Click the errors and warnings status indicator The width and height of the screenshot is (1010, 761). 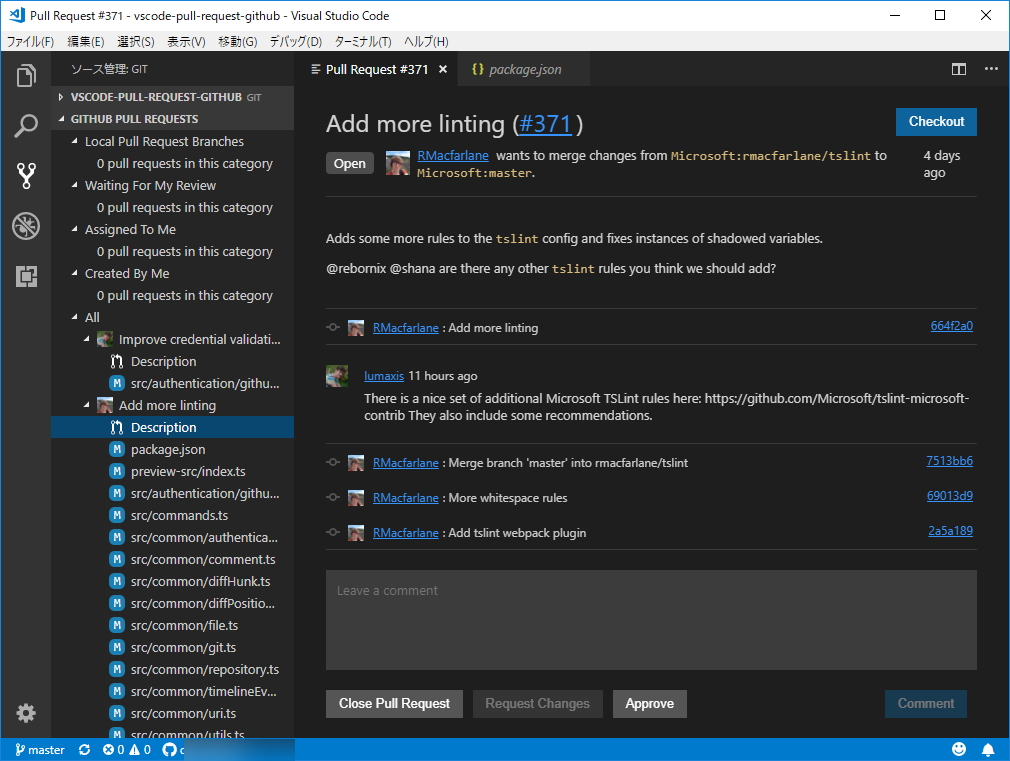(x=127, y=749)
